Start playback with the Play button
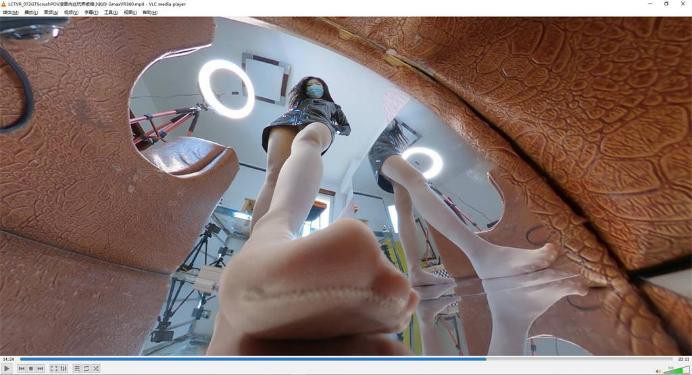This screenshot has height=375, width=692. (6, 368)
